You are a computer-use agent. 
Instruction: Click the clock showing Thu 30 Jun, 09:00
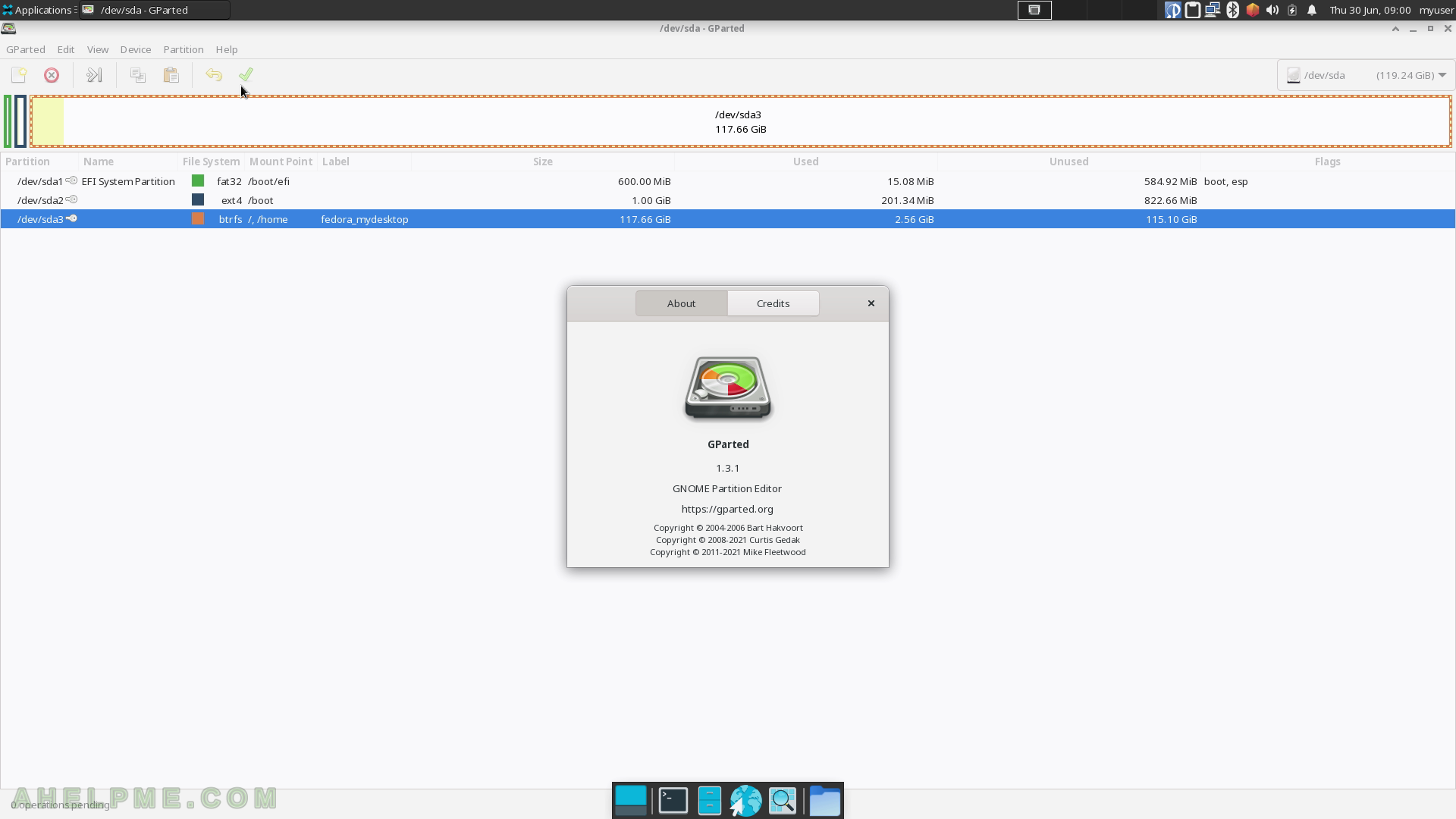click(x=1370, y=10)
